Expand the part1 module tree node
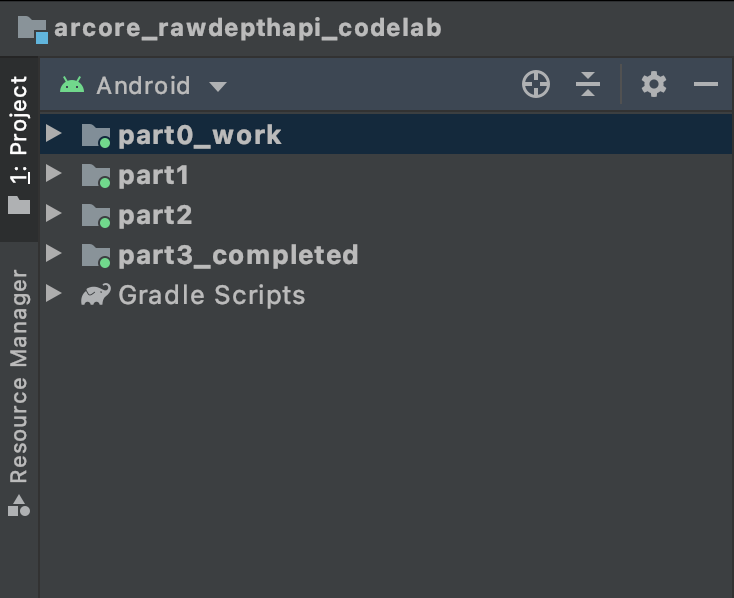Screen dimensions: 734x598 (54, 174)
